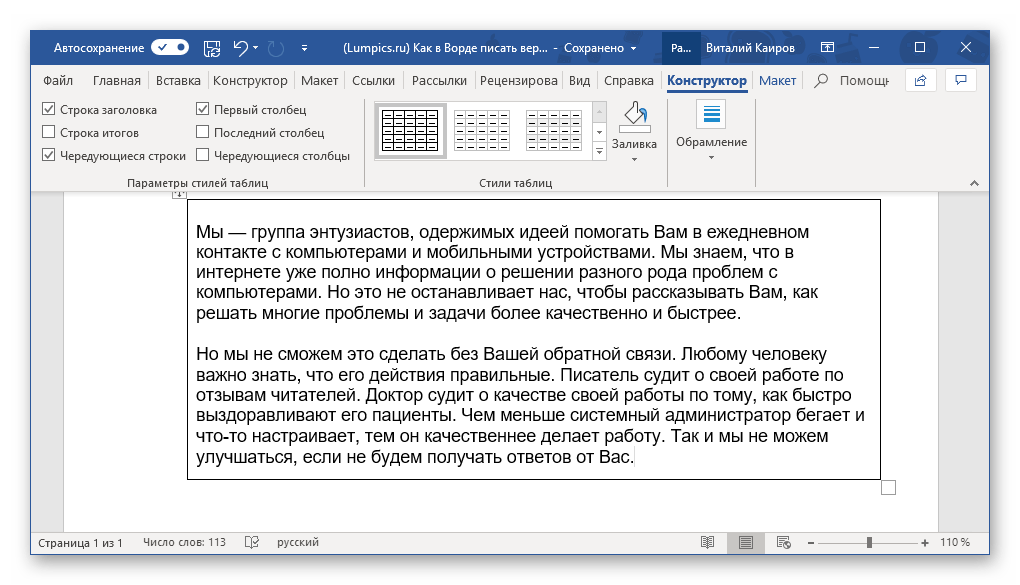Expand the table styles gallery list
Viewport: 1020px width, 585px height.
tap(600, 152)
